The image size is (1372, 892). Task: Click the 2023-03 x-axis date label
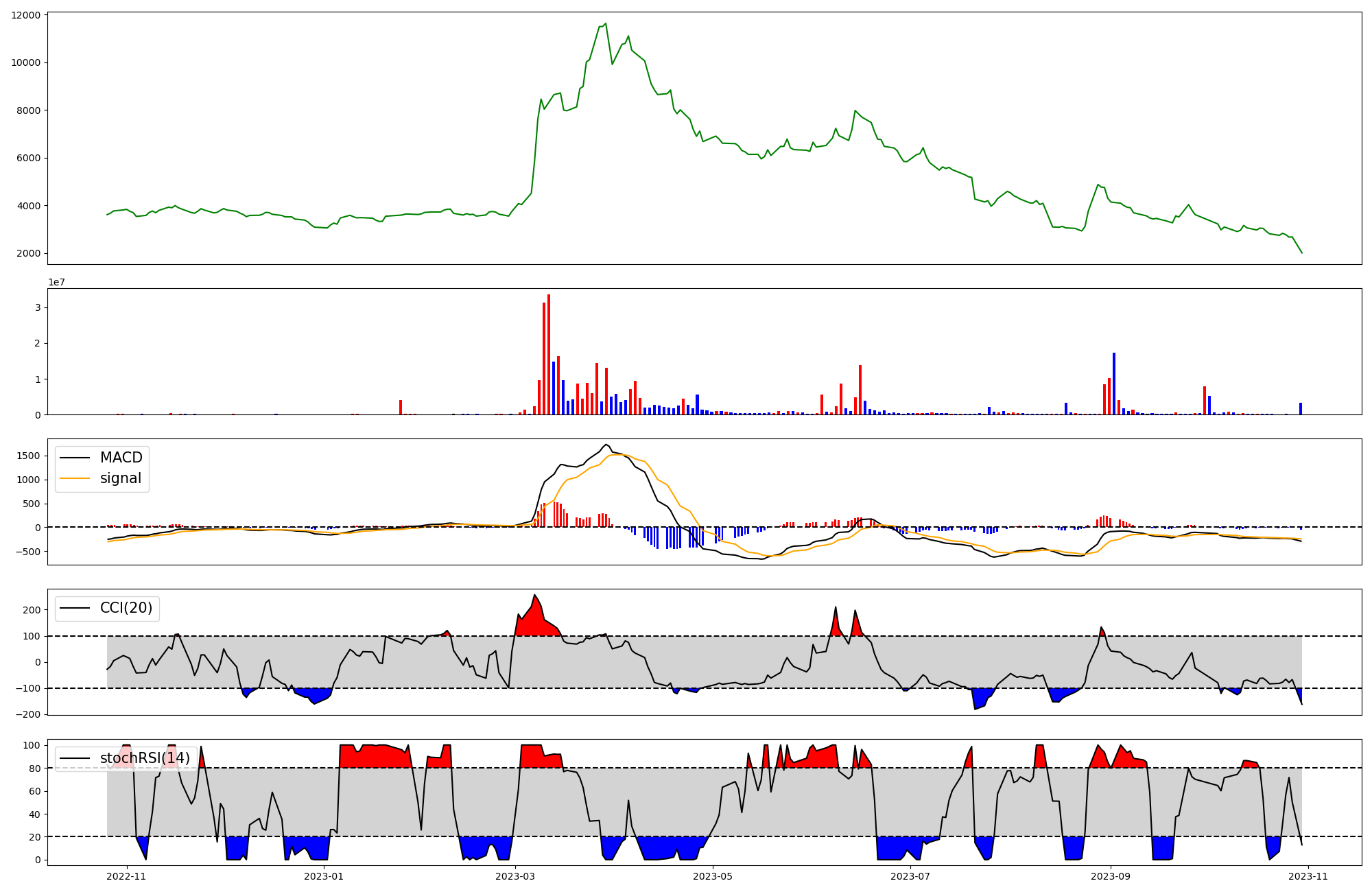coord(515,876)
